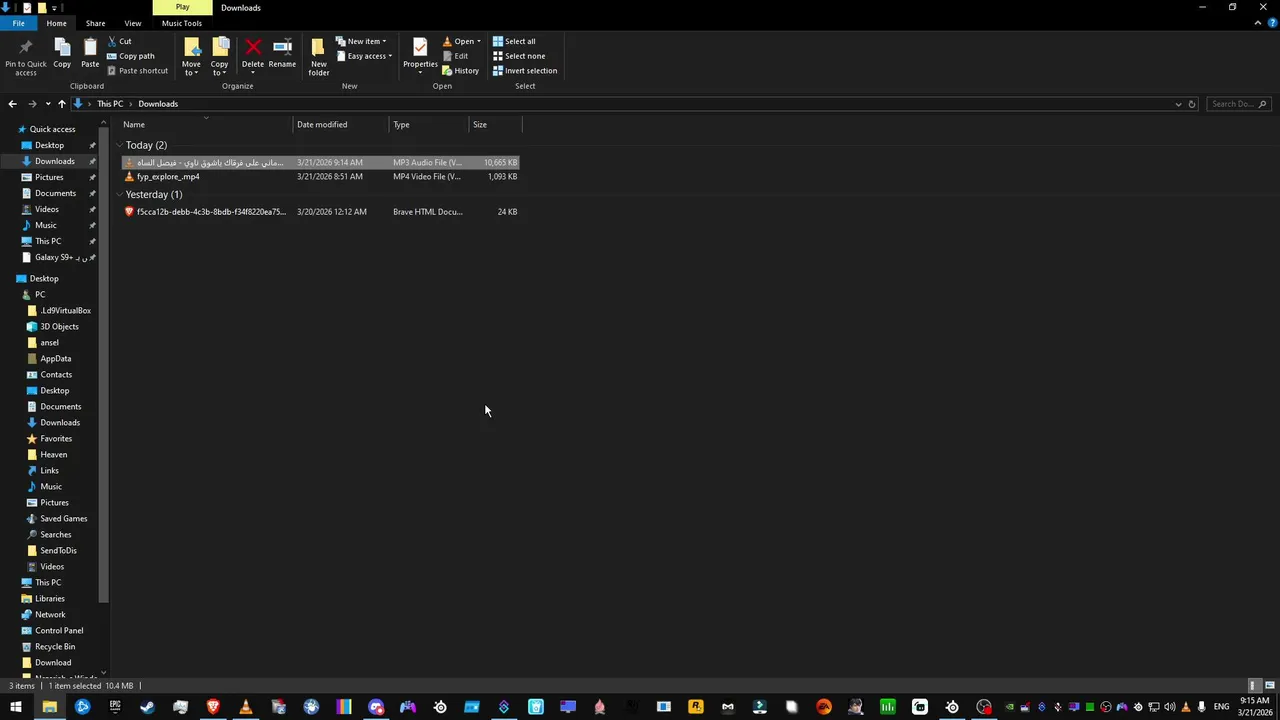1280x720 pixels.
Task: Open Pictures under Quick access
Action: point(49,177)
